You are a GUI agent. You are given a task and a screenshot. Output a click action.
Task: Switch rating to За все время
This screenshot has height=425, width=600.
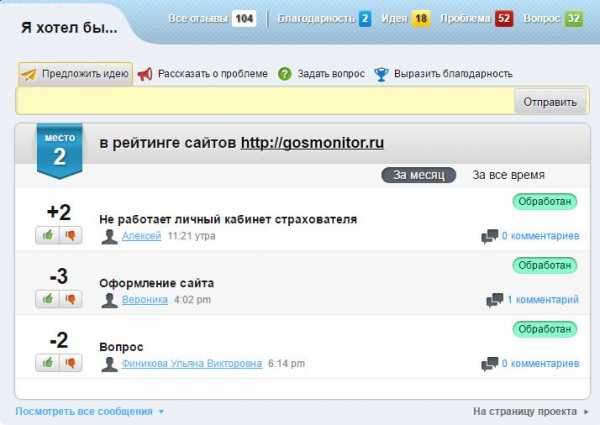coord(508,175)
